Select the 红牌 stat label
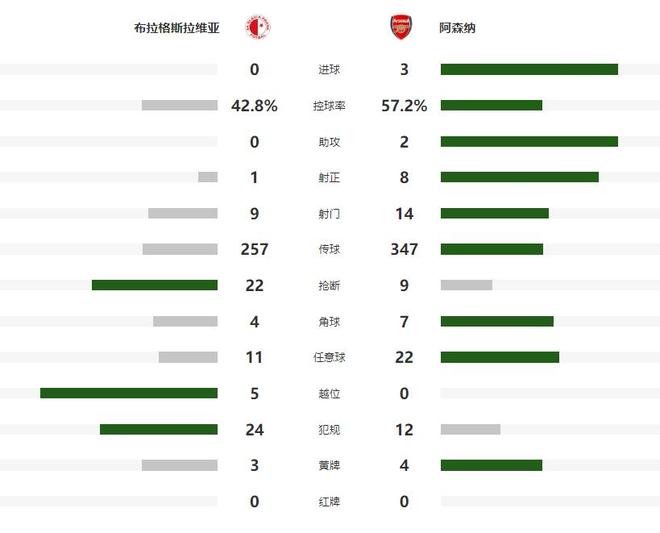 pos(329,501)
